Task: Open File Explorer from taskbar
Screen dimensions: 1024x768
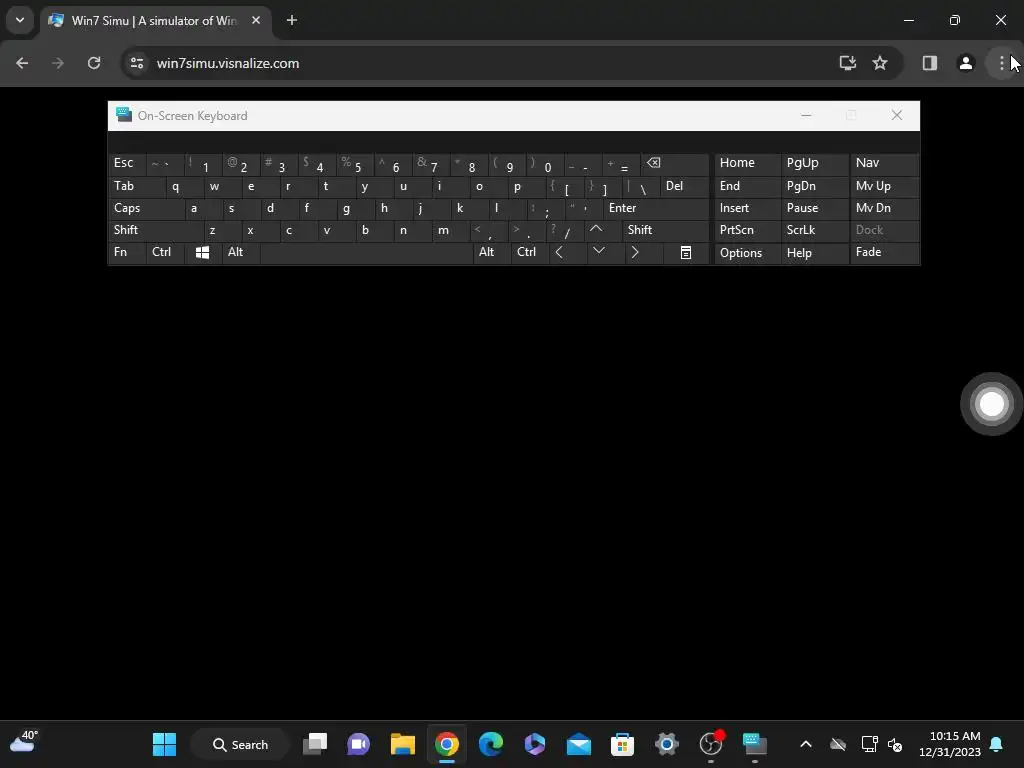Action: click(x=403, y=744)
